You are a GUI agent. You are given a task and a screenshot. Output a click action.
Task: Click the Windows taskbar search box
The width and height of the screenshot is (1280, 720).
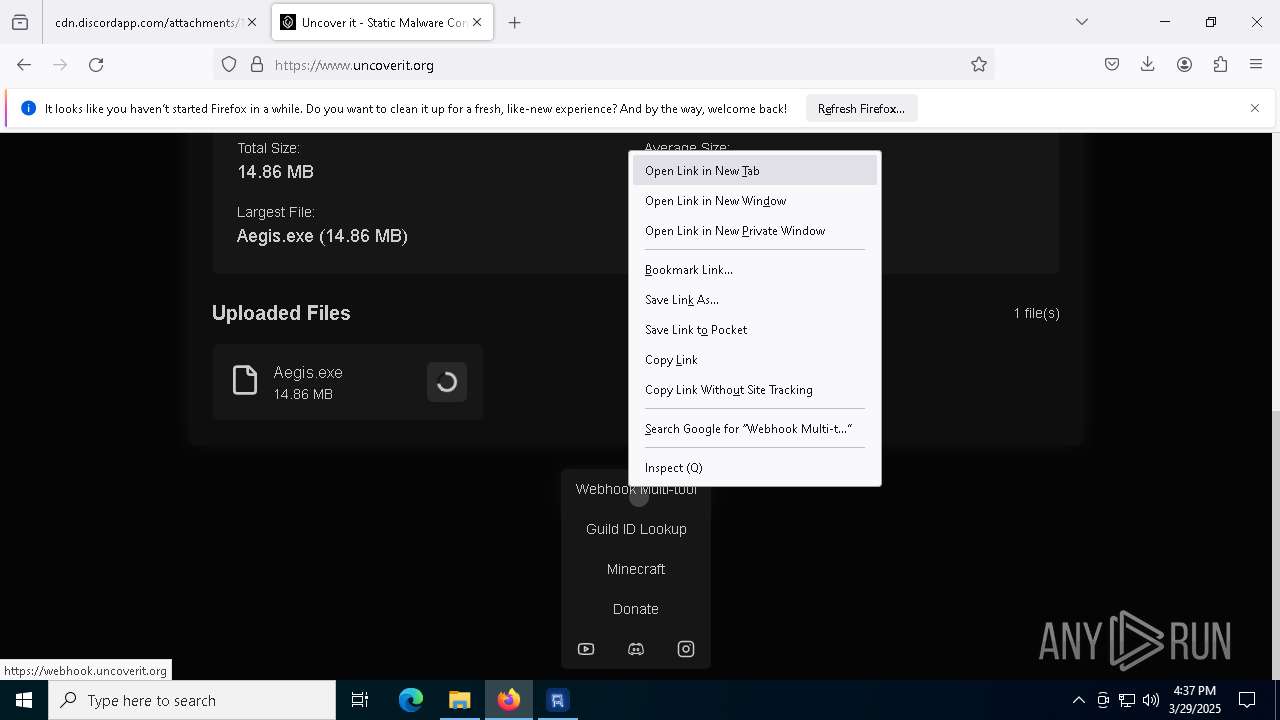pos(192,700)
